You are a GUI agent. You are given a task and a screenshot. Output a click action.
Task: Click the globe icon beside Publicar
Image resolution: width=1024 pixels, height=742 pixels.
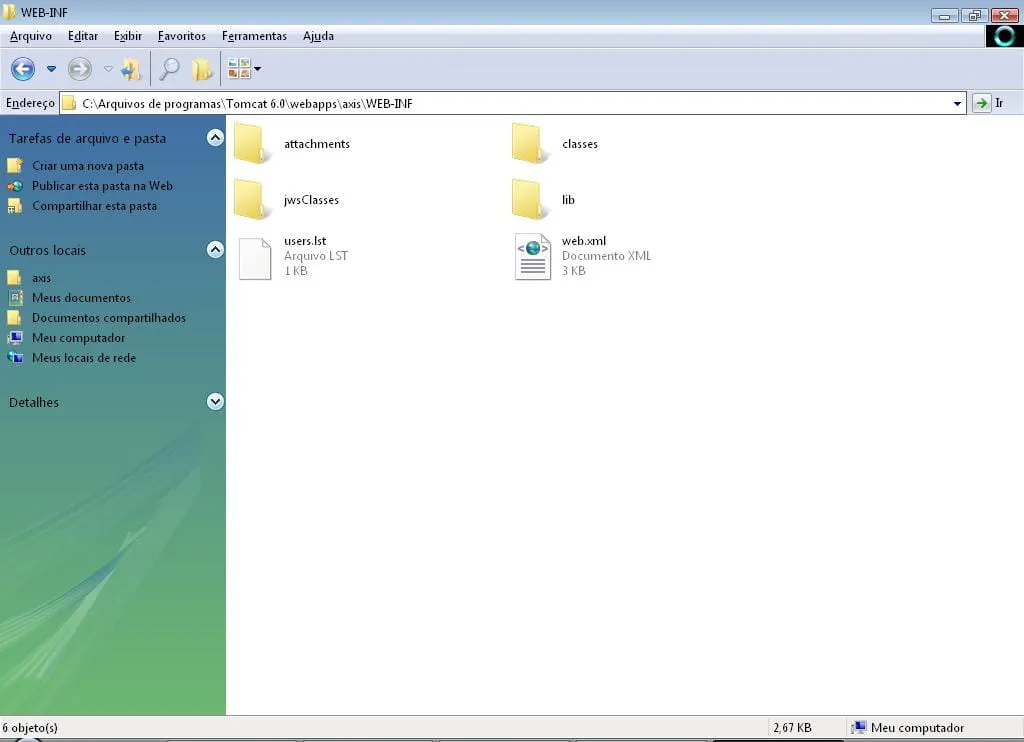(15, 186)
